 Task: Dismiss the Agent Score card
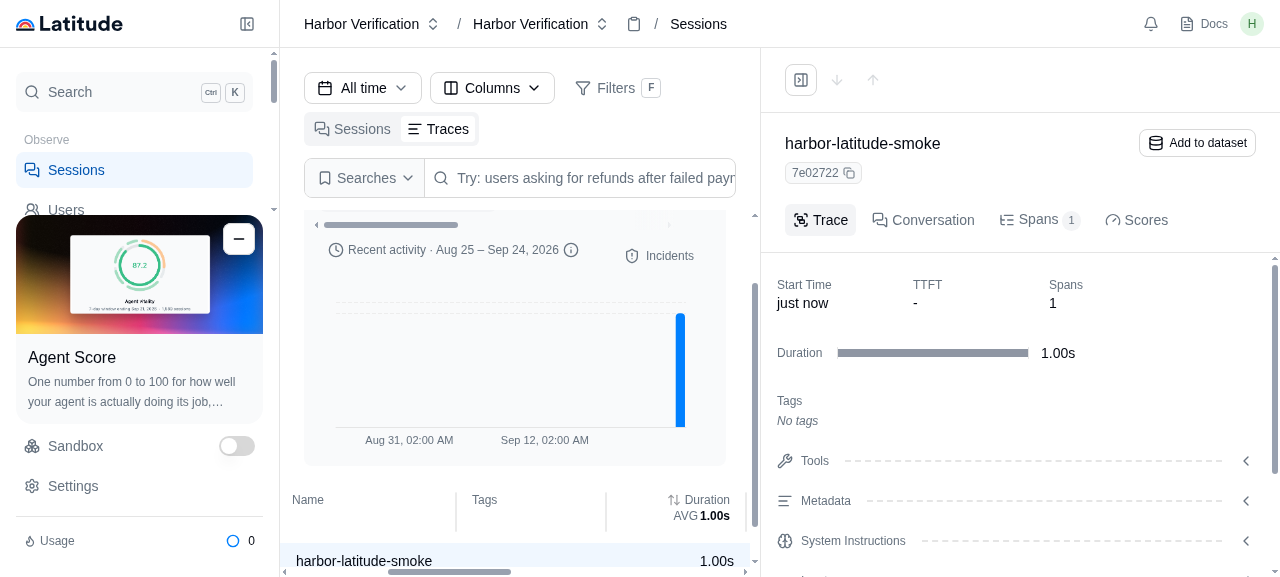pos(239,239)
